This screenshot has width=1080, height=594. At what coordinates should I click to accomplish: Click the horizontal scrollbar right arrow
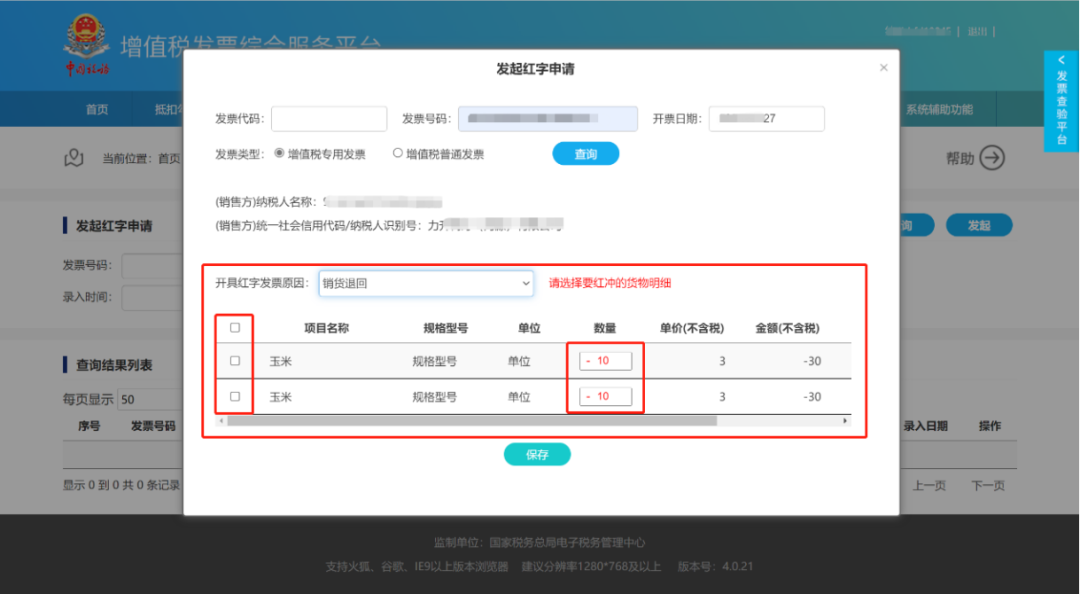(845, 421)
